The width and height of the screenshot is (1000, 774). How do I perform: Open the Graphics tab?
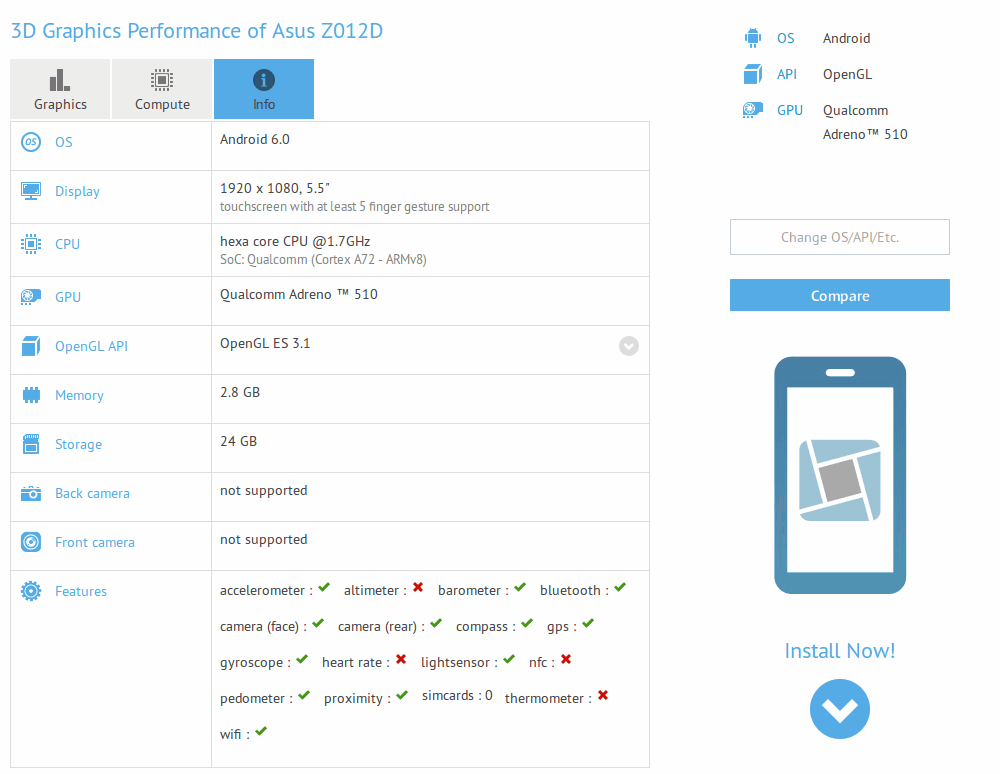point(60,89)
